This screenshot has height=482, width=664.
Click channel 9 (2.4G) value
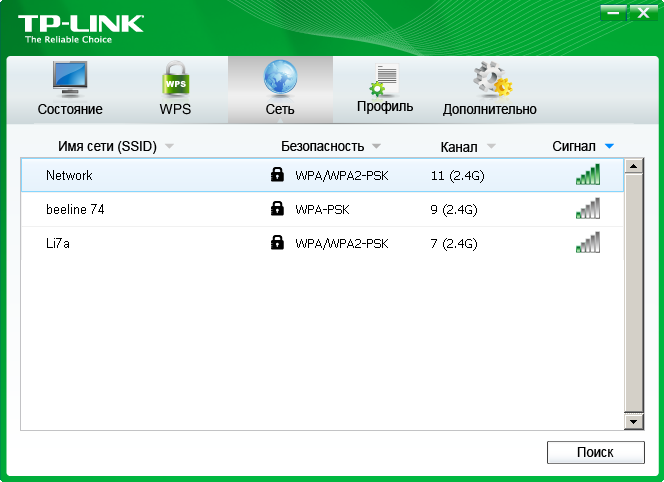454,209
